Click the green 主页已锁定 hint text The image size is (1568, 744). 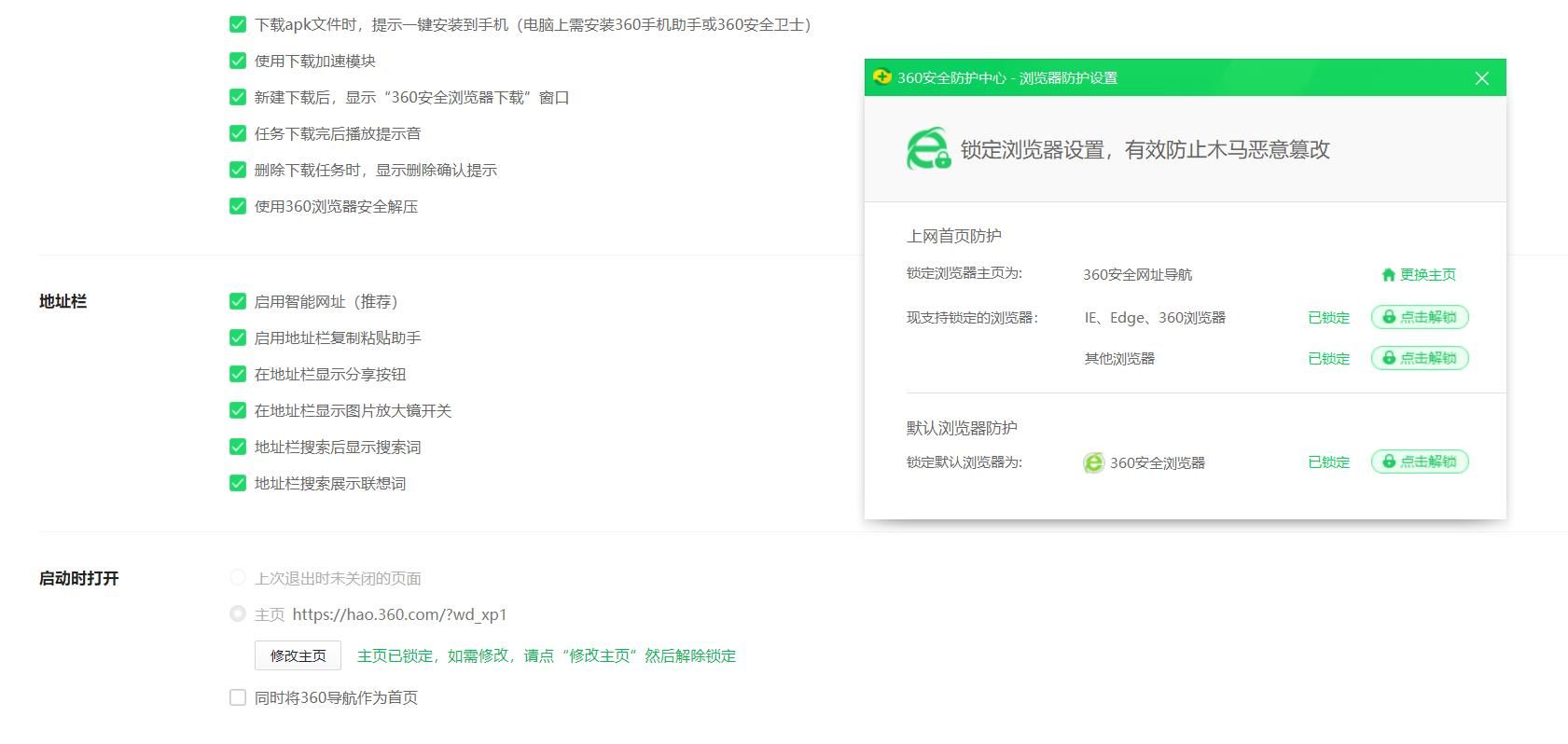[x=547, y=655]
